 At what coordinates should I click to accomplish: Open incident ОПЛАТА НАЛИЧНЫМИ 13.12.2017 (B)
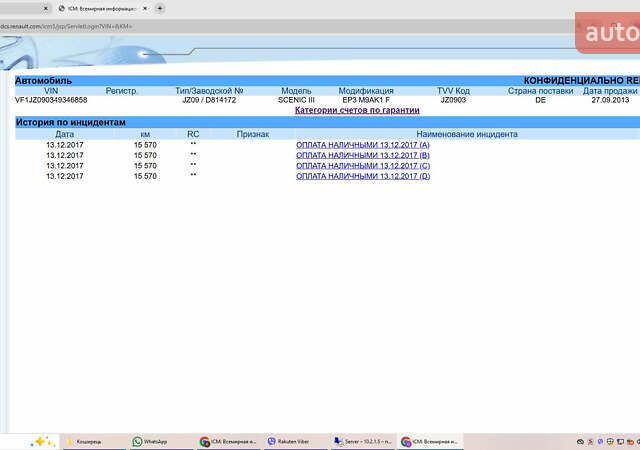[x=363, y=155]
